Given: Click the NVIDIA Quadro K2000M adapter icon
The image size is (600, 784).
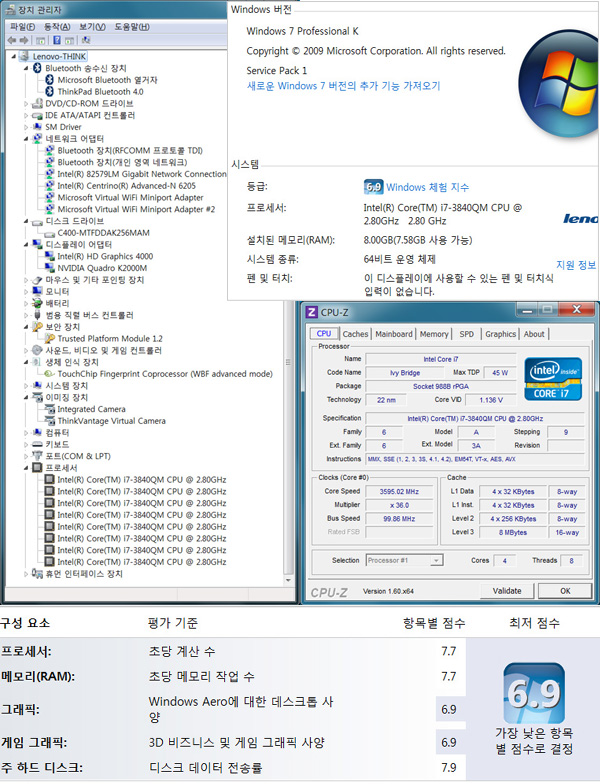Looking at the screenshot, I should pyautogui.click(x=50, y=268).
